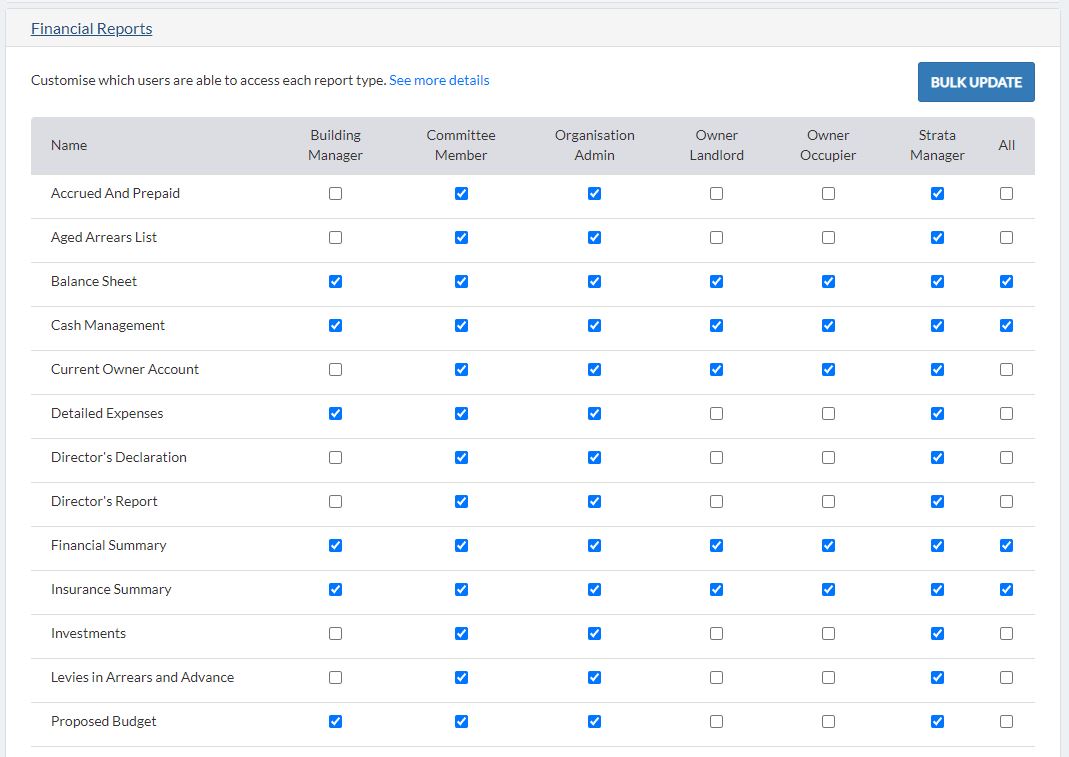Image resolution: width=1069 pixels, height=757 pixels.
Task: Uncheck Building Manager for Proposed Budget
Action: (x=335, y=722)
